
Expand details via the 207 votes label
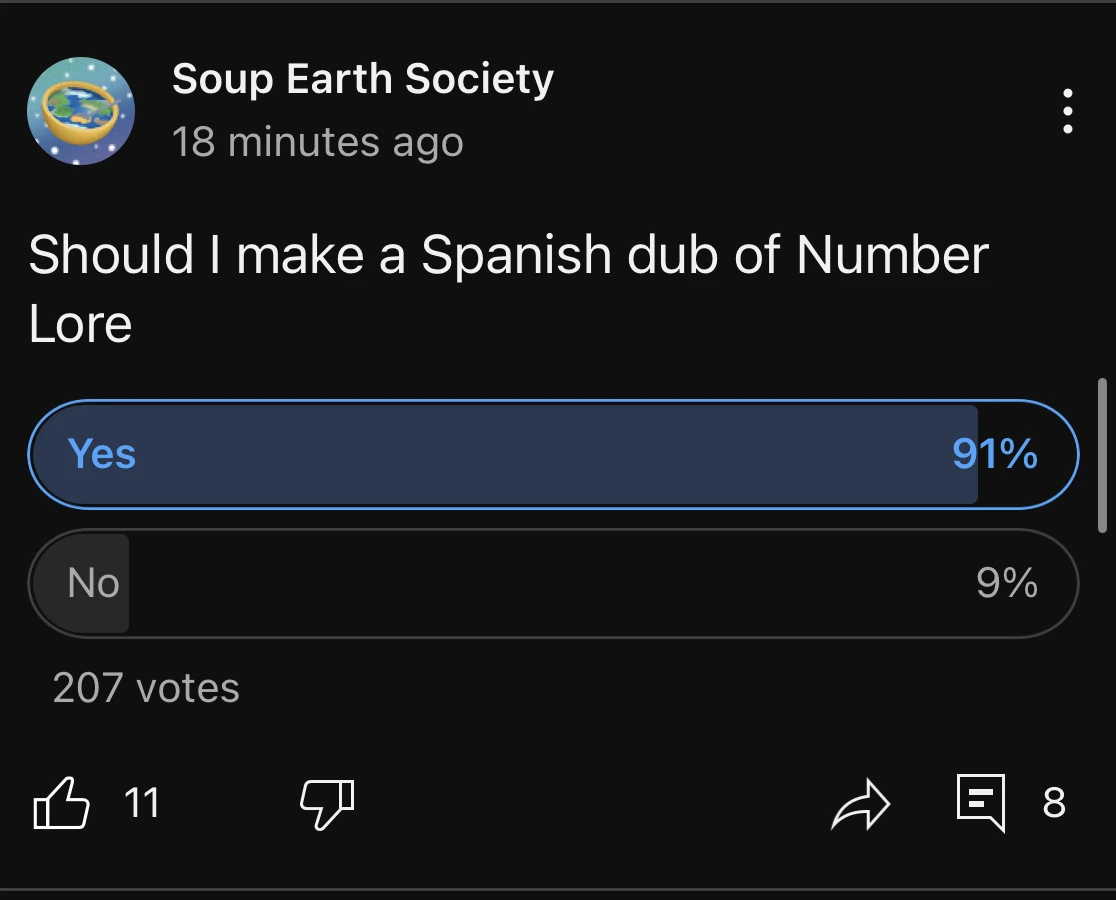(146, 687)
